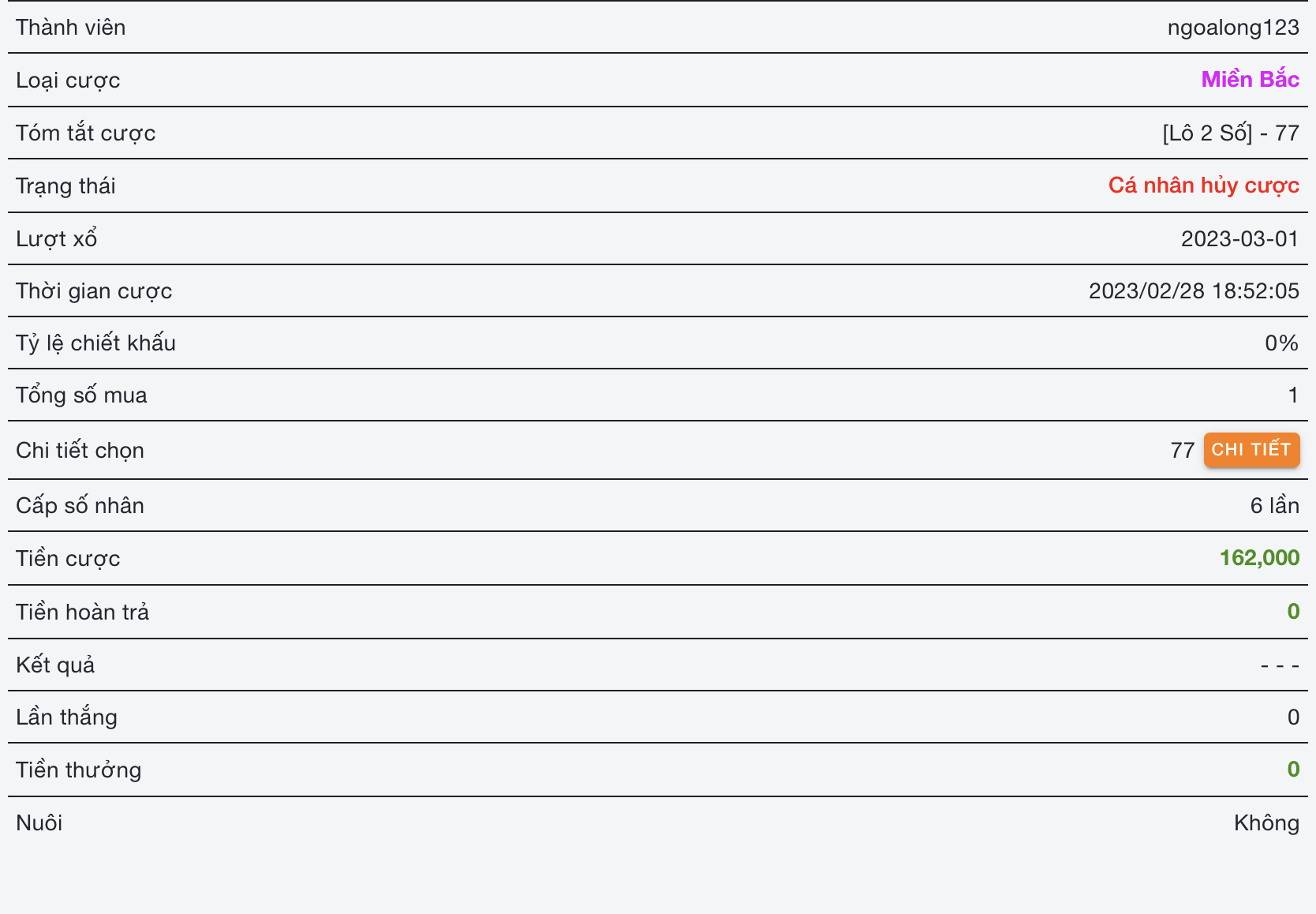
Task: Click the Chi tiết chọn row label
Action: (x=80, y=451)
